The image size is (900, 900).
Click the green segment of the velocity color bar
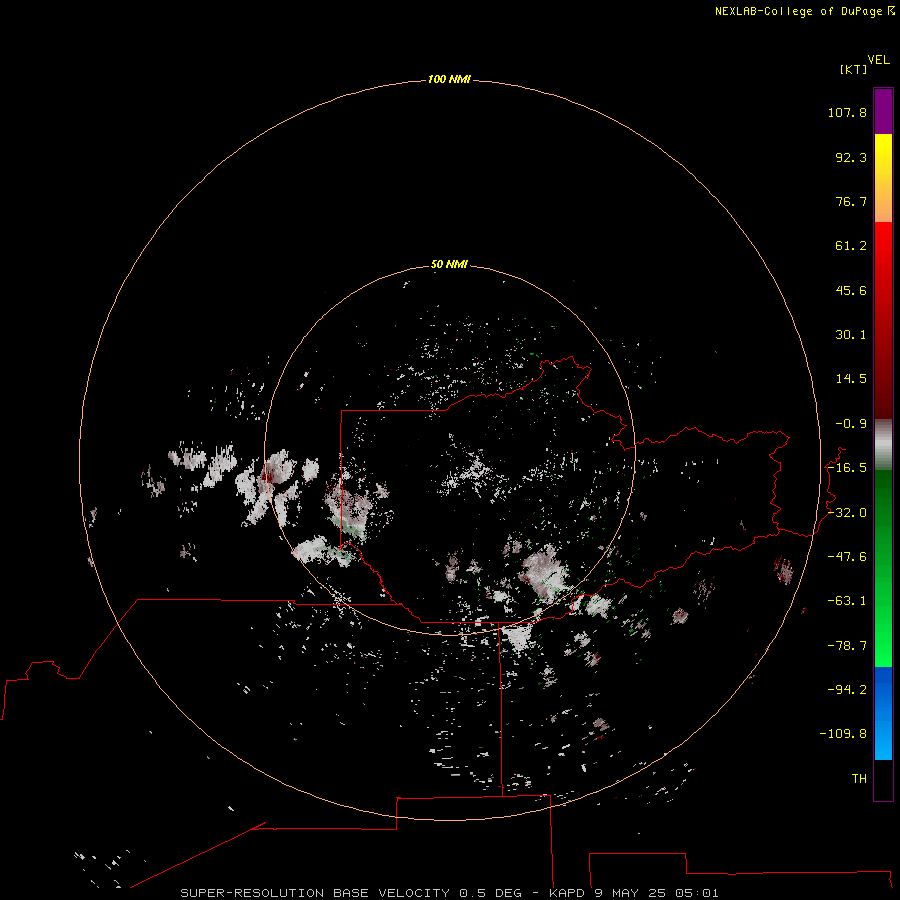(x=883, y=568)
